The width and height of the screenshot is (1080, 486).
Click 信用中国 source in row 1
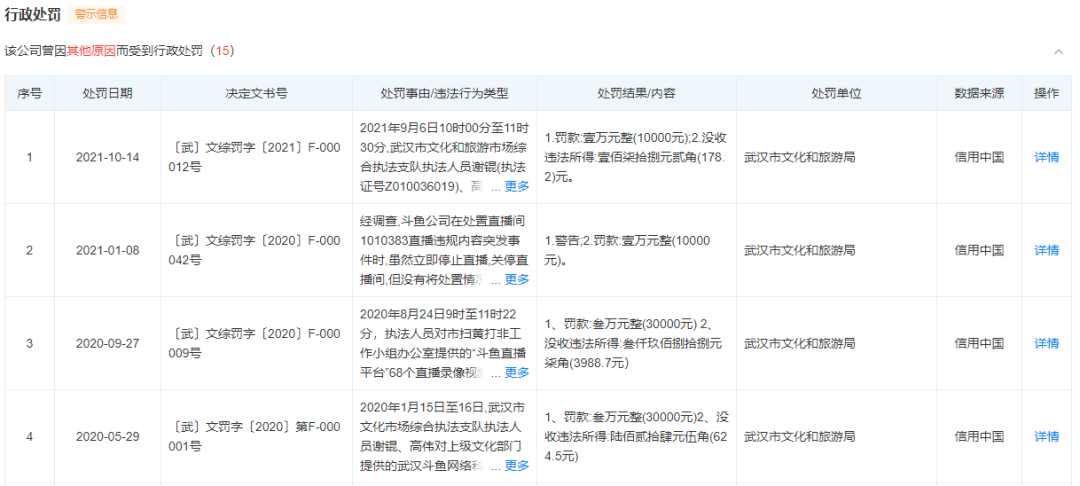click(x=979, y=157)
